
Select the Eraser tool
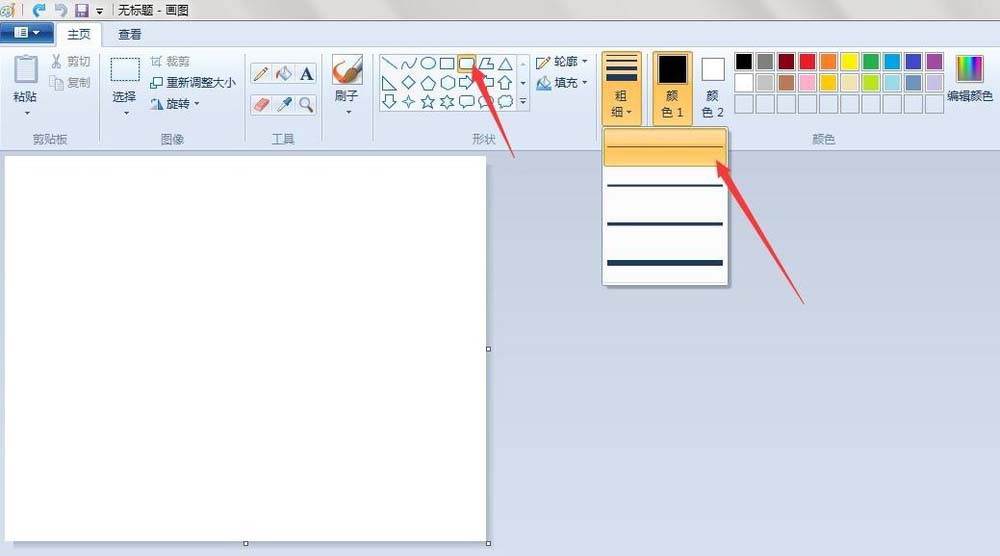click(261, 104)
